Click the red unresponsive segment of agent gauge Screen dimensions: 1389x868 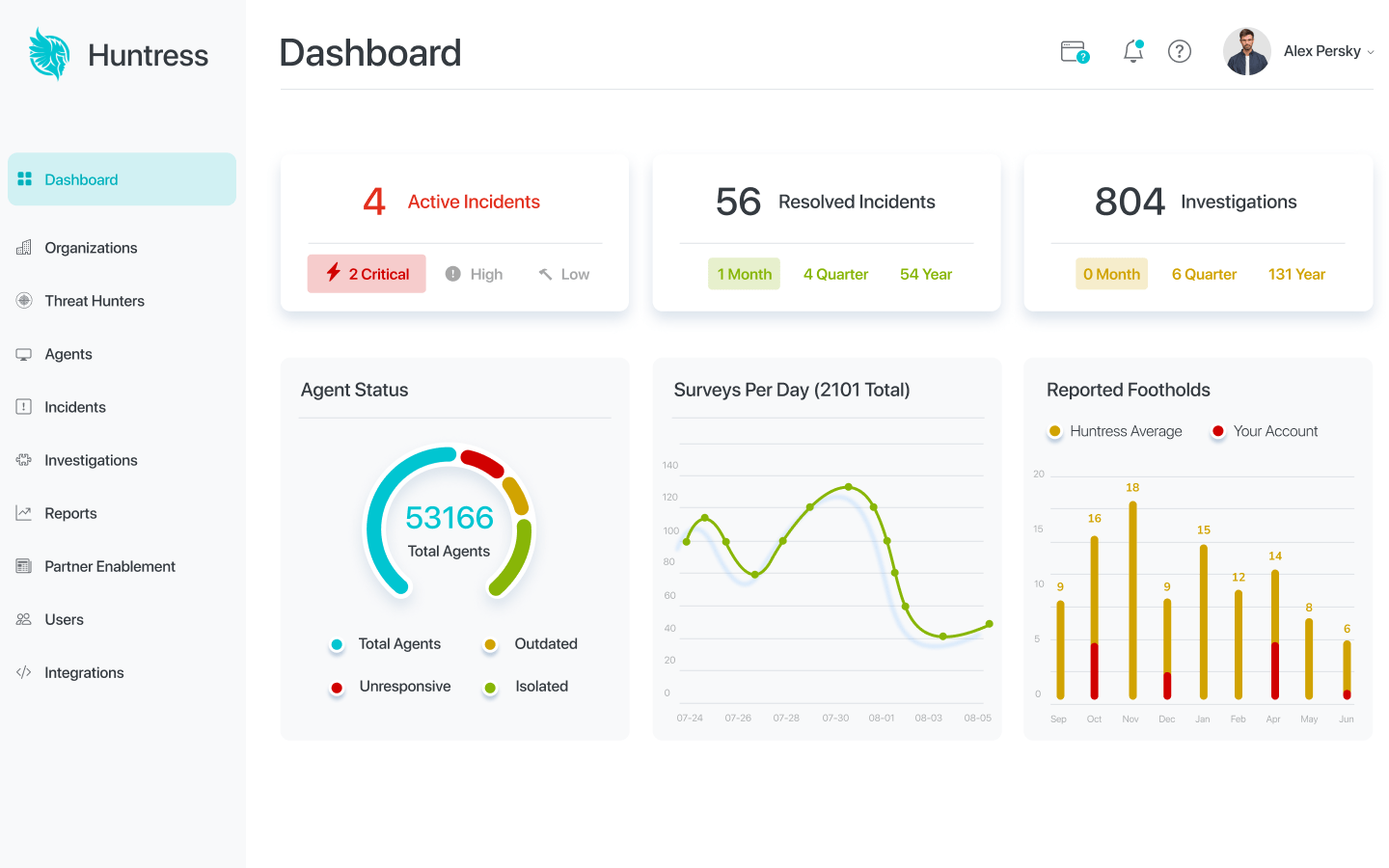pos(481,463)
